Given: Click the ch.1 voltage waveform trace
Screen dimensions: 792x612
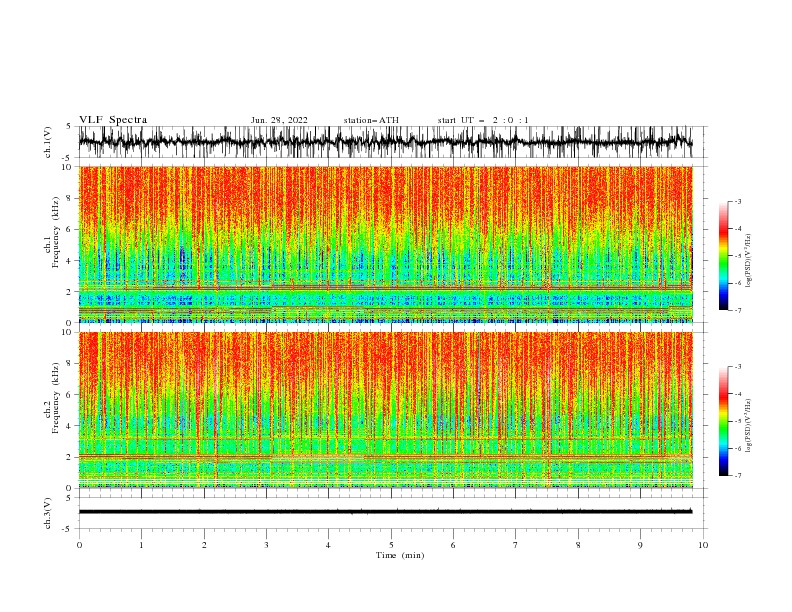Looking at the screenshot, I should pyautogui.click(x=385, y=142).
